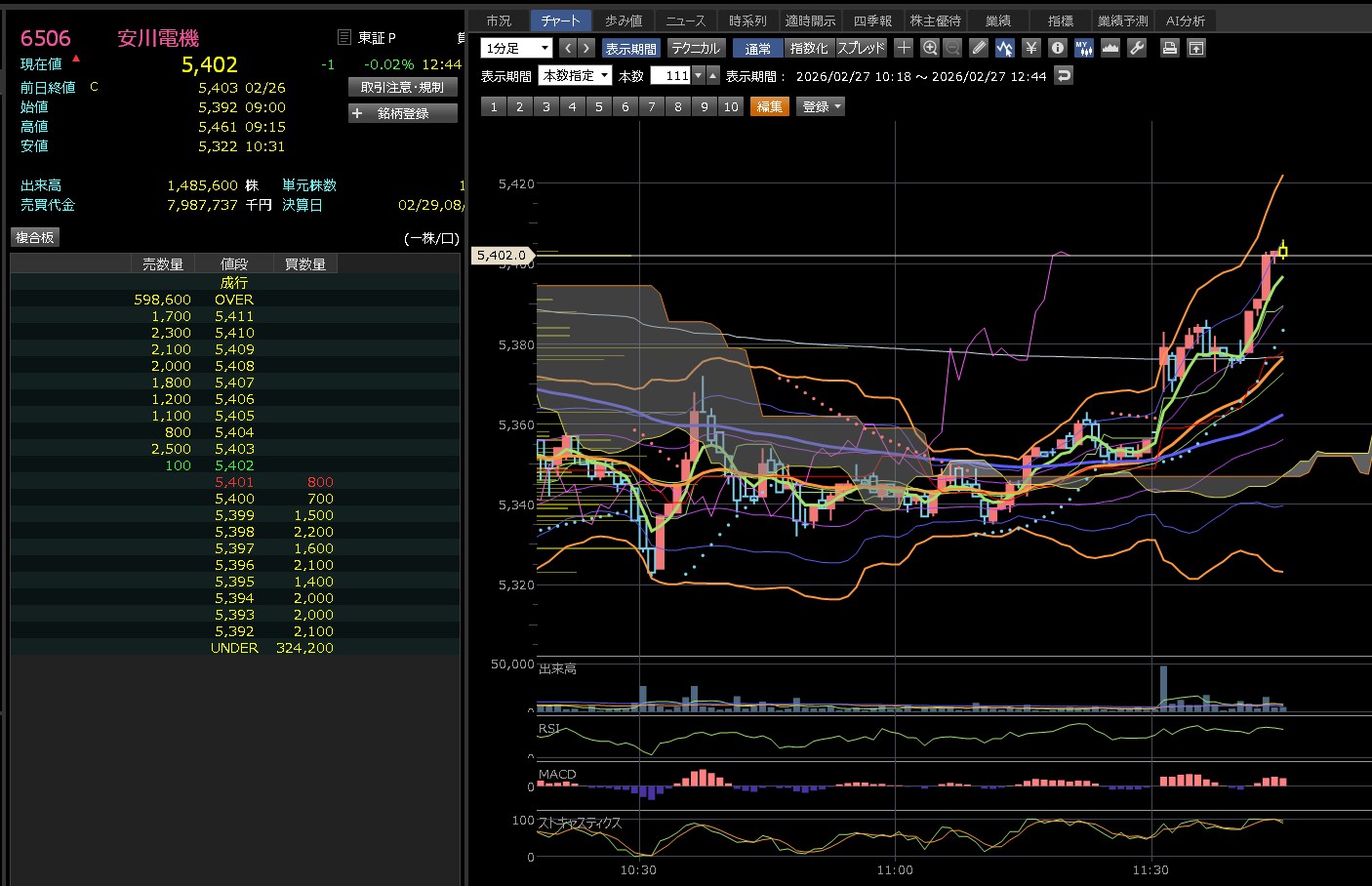Open the 四季報 tab
The height and width of the screenshot is (886, 1372).
pyautogui.click(x=872, y=20)
